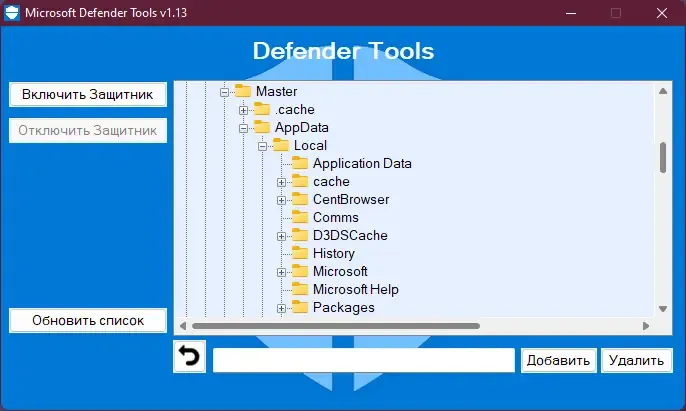Collapse the AppData tree node
The image size is (686, 411).
(x=244, y=128)
